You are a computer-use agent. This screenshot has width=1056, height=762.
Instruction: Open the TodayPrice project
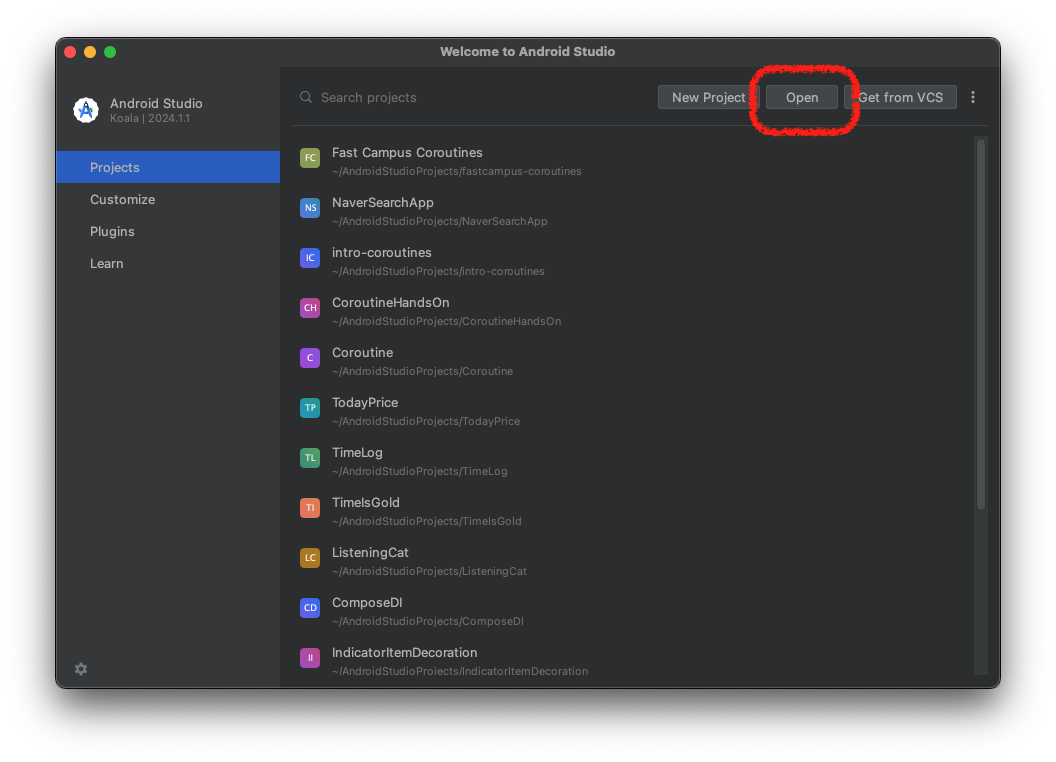pos(365,402)
